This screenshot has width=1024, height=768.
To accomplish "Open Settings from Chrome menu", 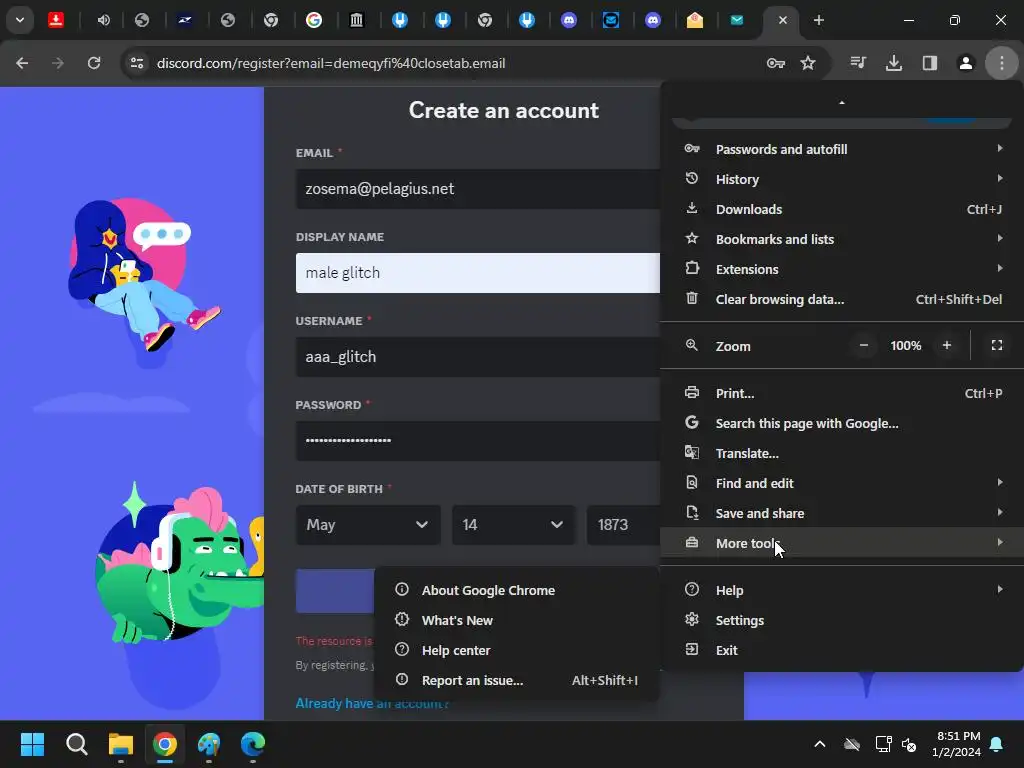I will [842, 620].
